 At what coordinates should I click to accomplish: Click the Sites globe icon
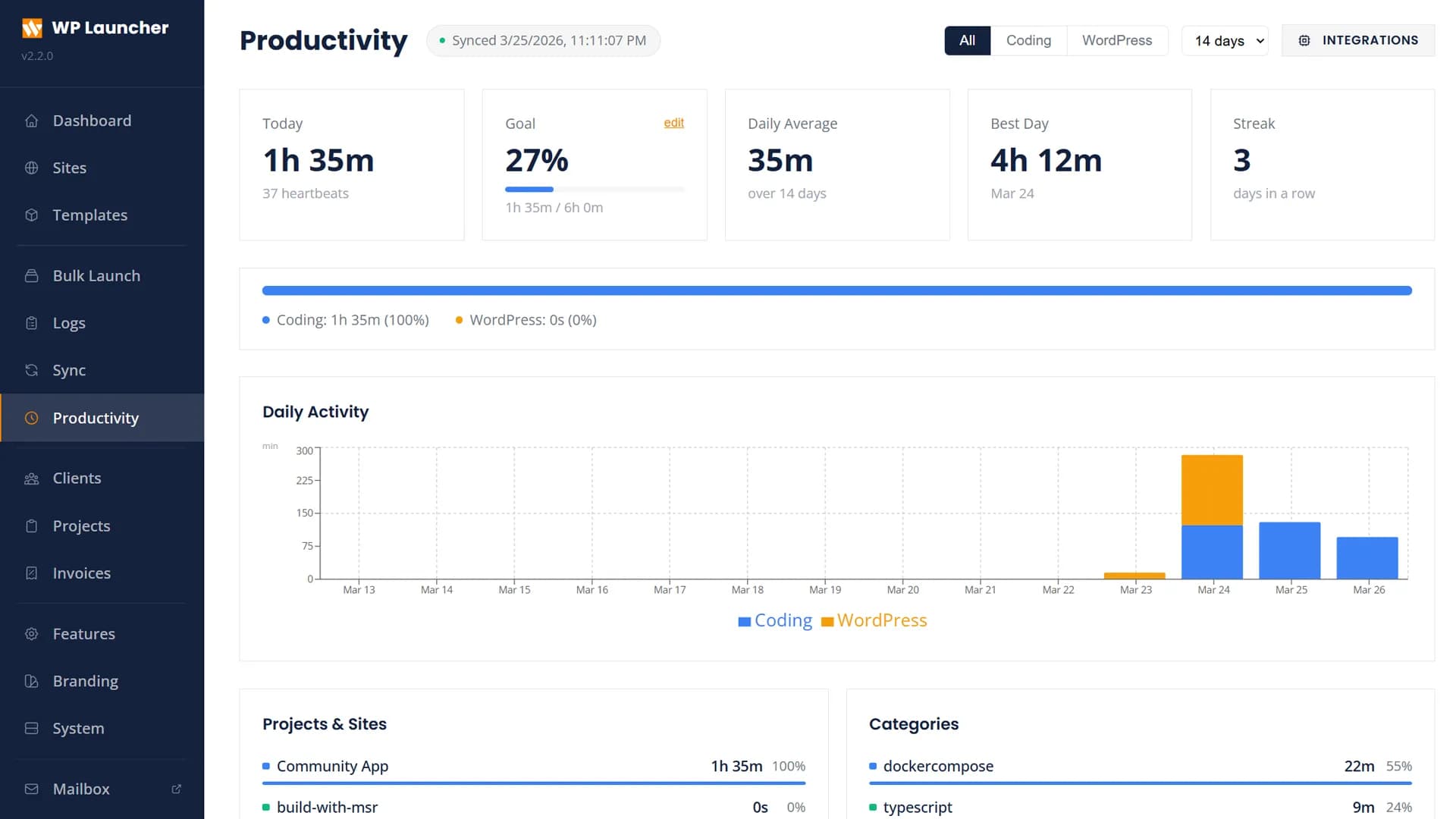31,168
